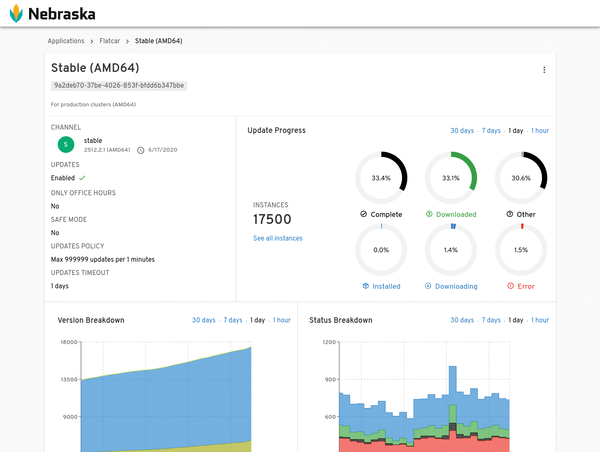The height and width of the screenshot is (452, 600).
Task: Click the clock icon beside 6/17/2020
Action: 140,150
